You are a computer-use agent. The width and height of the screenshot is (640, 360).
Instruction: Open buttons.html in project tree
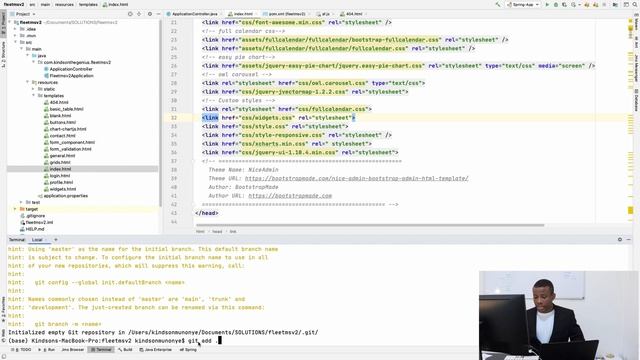pyautogui.click(x=60, y=122)
